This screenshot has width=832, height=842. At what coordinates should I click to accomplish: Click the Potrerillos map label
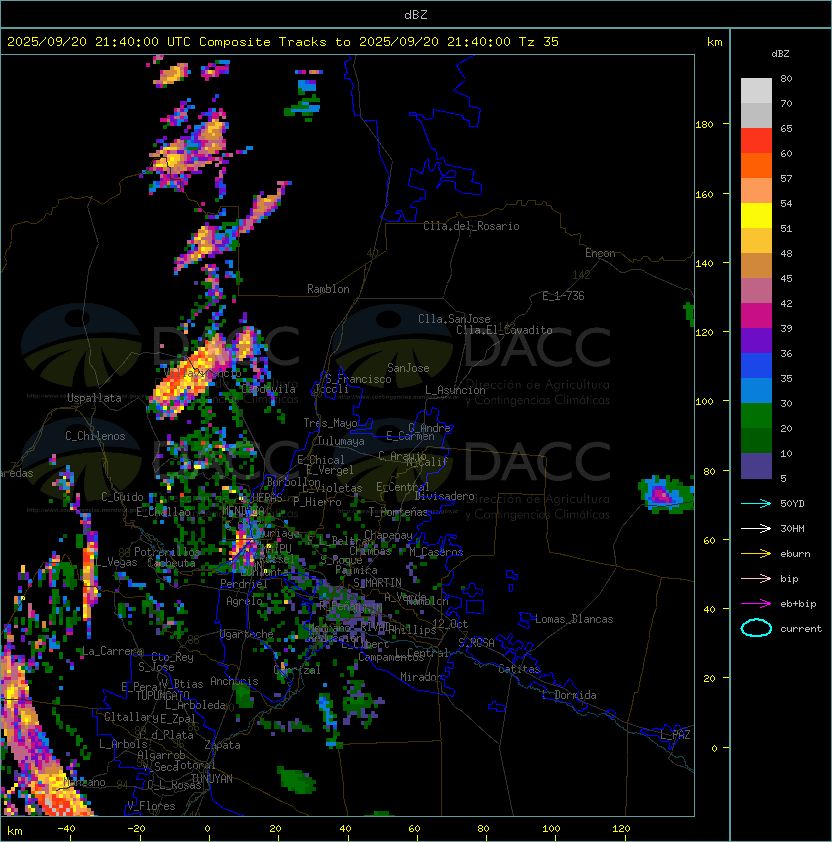click(x=167, y=552)
